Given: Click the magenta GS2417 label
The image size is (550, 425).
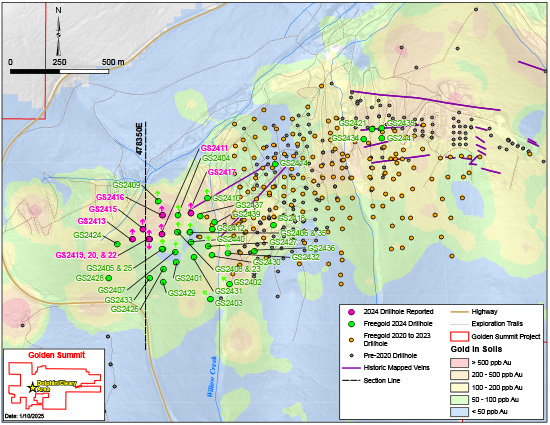Looking at the screenshot, I should [222, 172].
